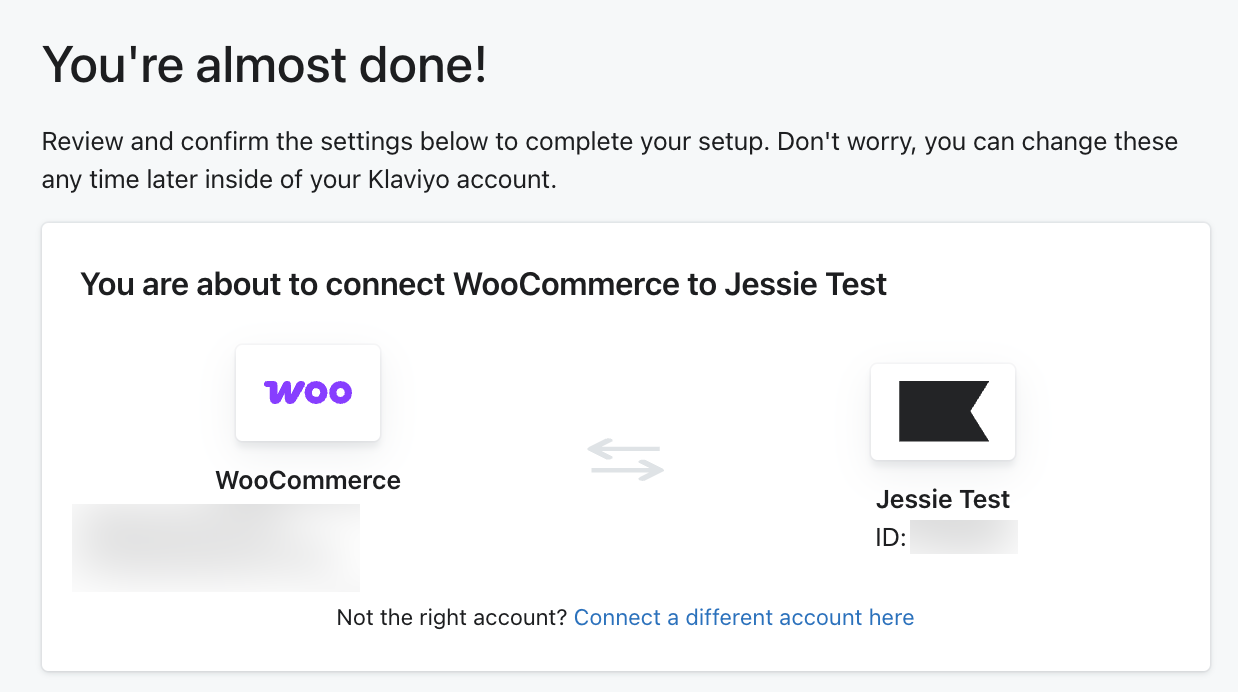
Task: Click "Jessie Test" in the card title
Action: point(805,284)
